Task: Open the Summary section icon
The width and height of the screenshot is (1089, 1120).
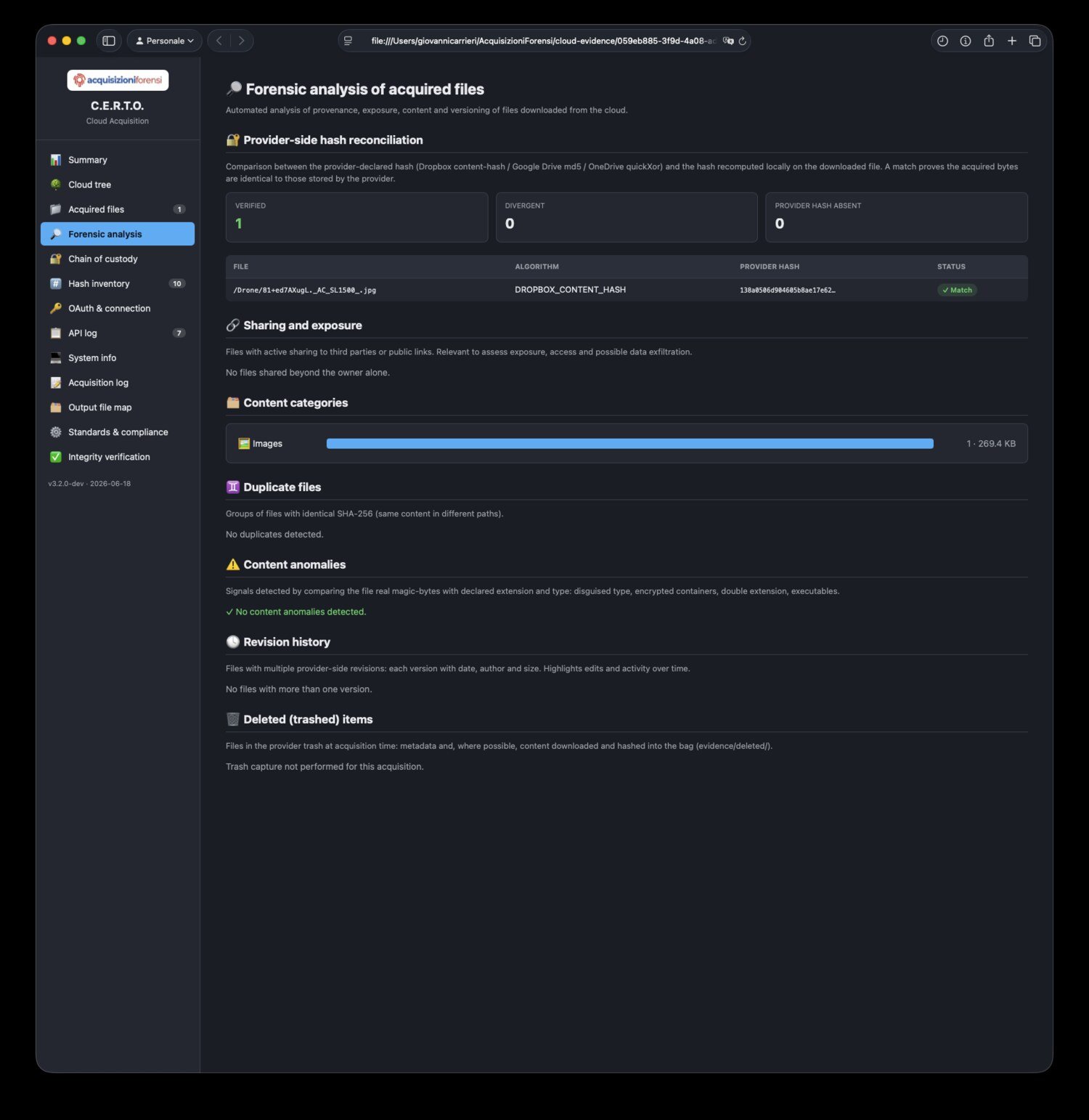Action: pyautogui.click(x=56, y=160)
